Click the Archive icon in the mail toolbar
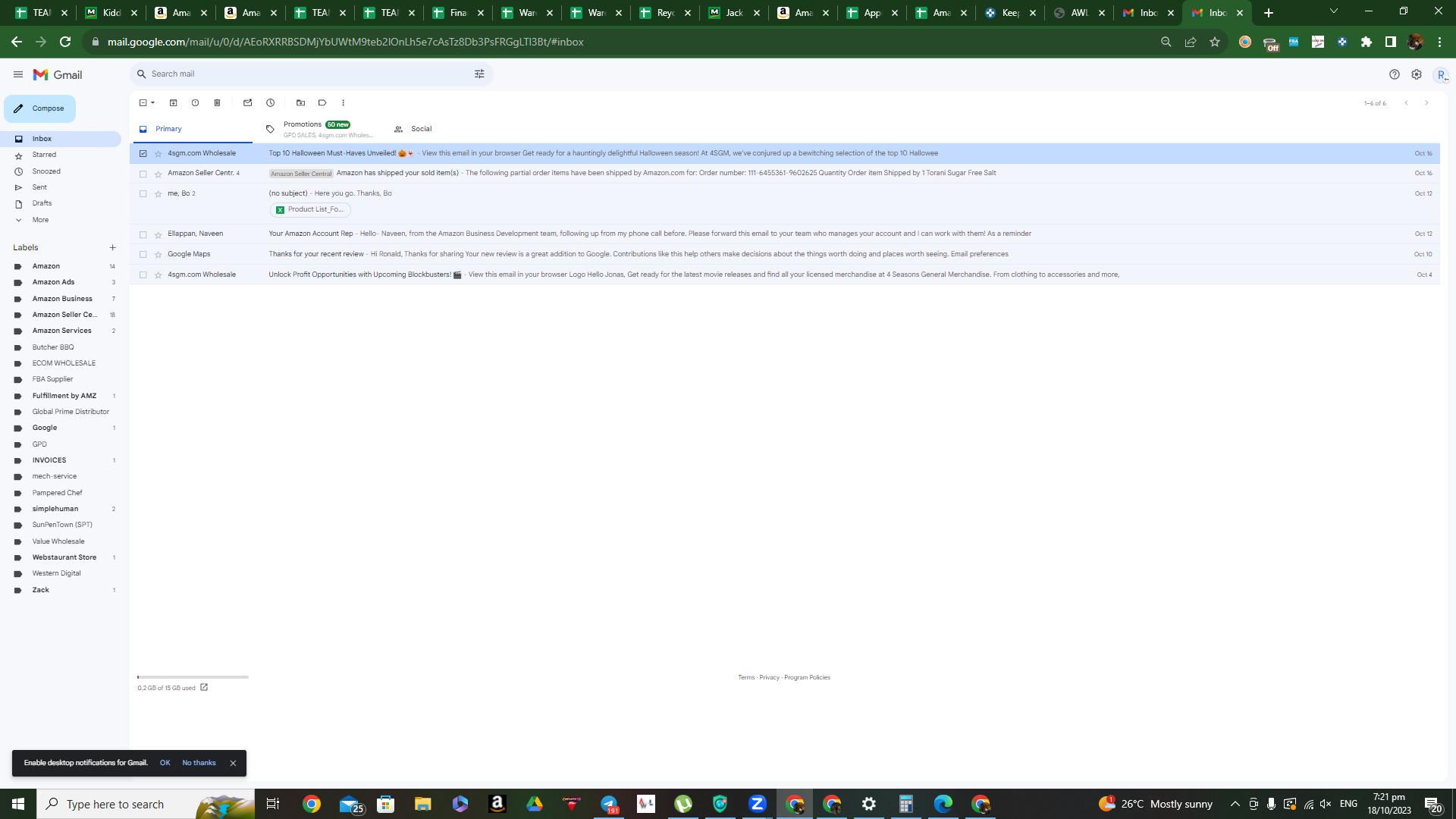This screenshot has height=819, width=1456. [173, 103]
